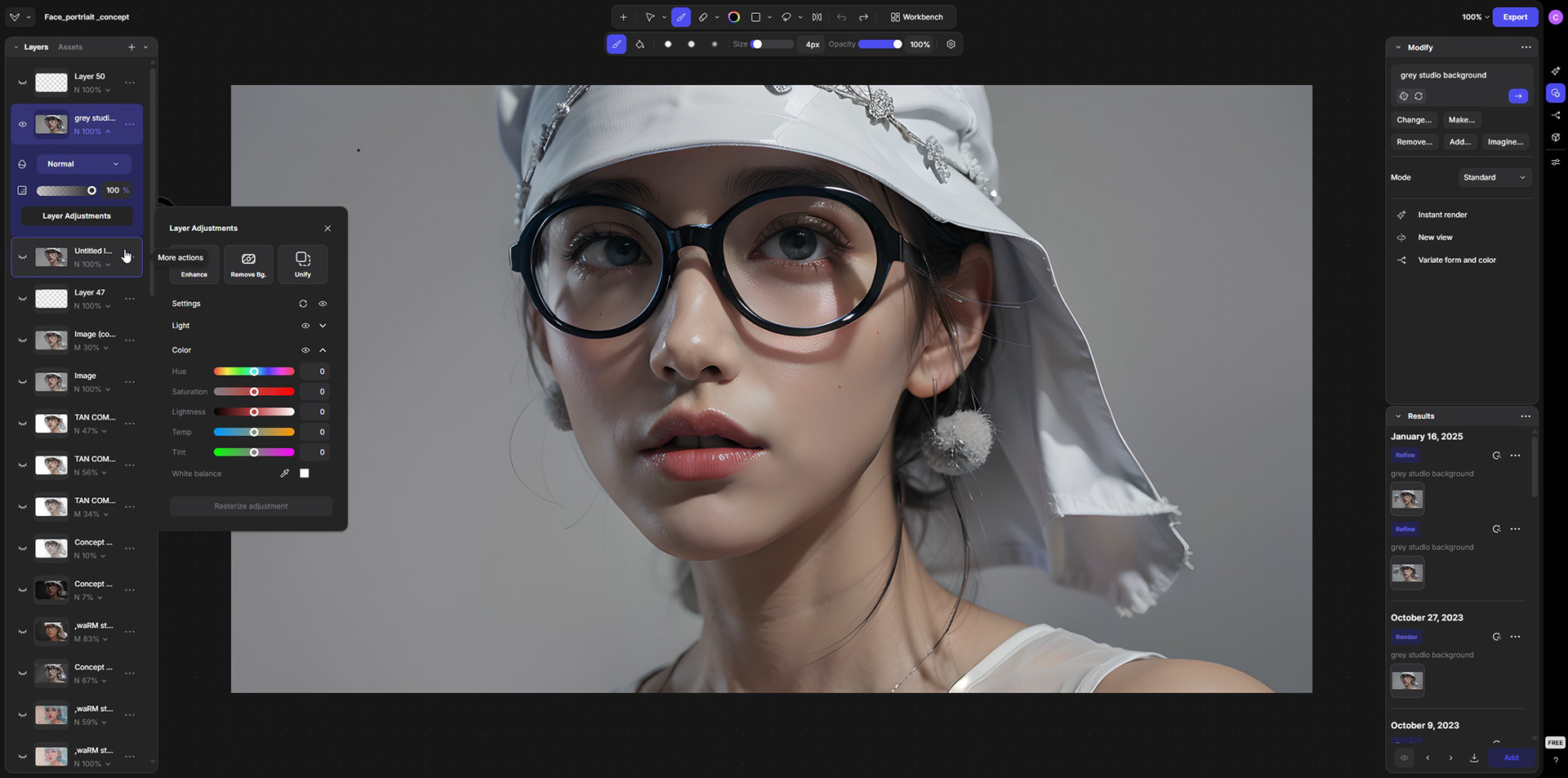The height and width of the screenshot is (778, 1568).
Task: Toggle the Light adjustments eye icon
Action: [305, 326]
